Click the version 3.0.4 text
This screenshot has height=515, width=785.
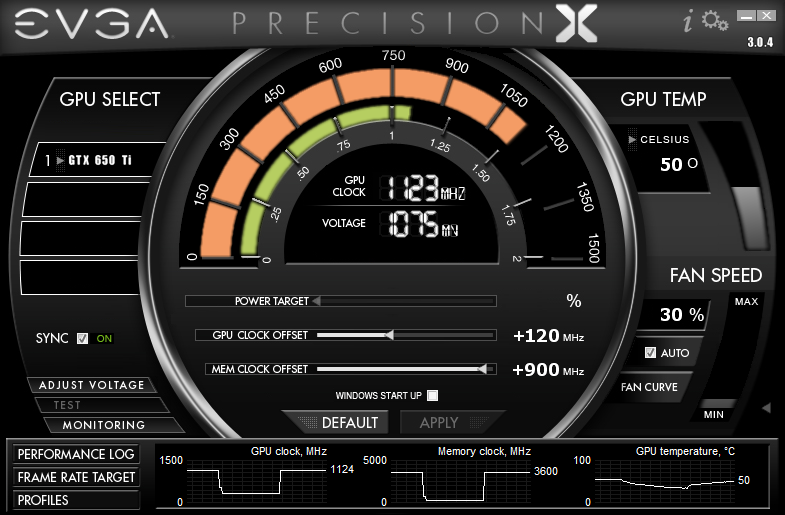[x=760, y=43]
